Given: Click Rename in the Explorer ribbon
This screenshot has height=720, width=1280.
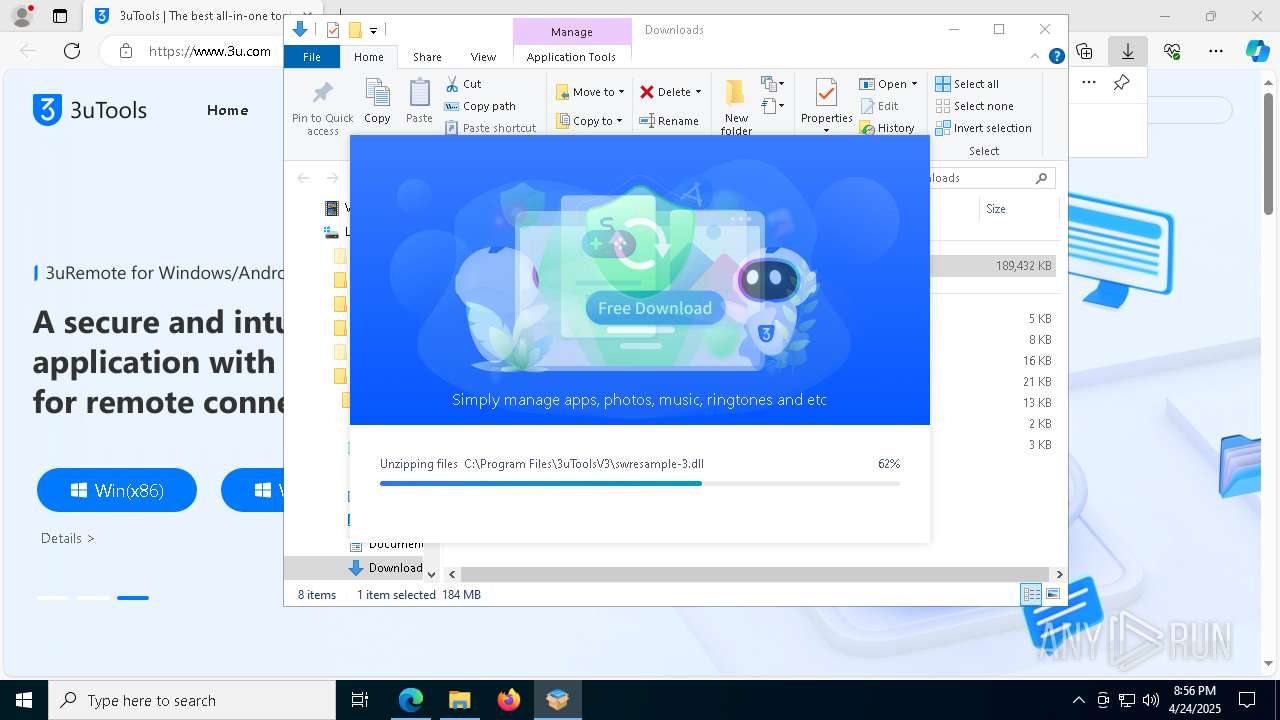Looking at the screenshot, I should [x=670, y=121].
